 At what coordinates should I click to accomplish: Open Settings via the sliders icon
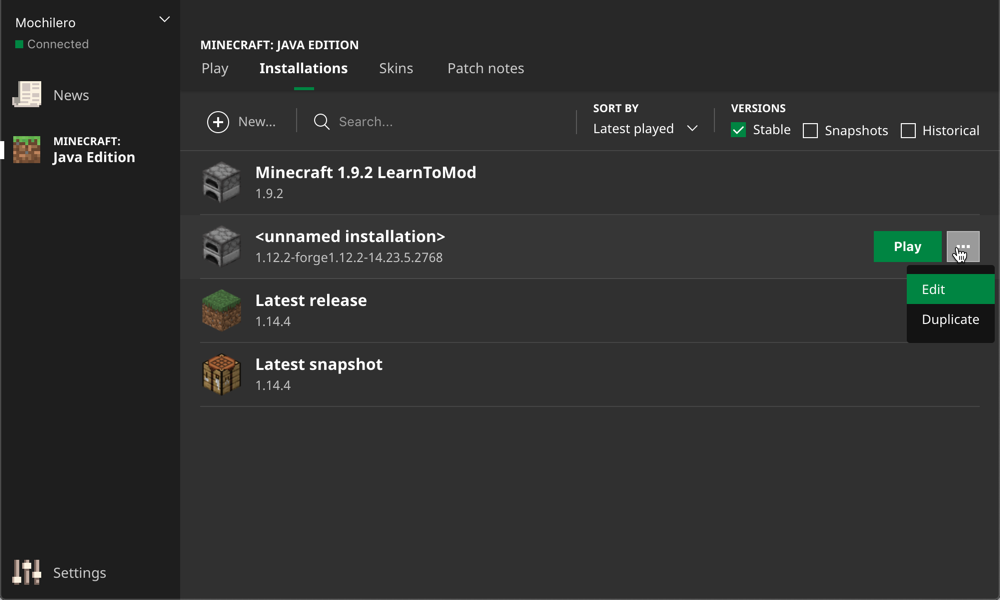pos(27,572)
